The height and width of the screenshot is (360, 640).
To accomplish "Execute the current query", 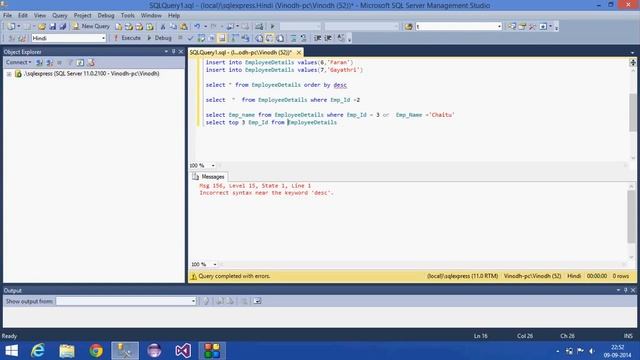I will [127, 38].
